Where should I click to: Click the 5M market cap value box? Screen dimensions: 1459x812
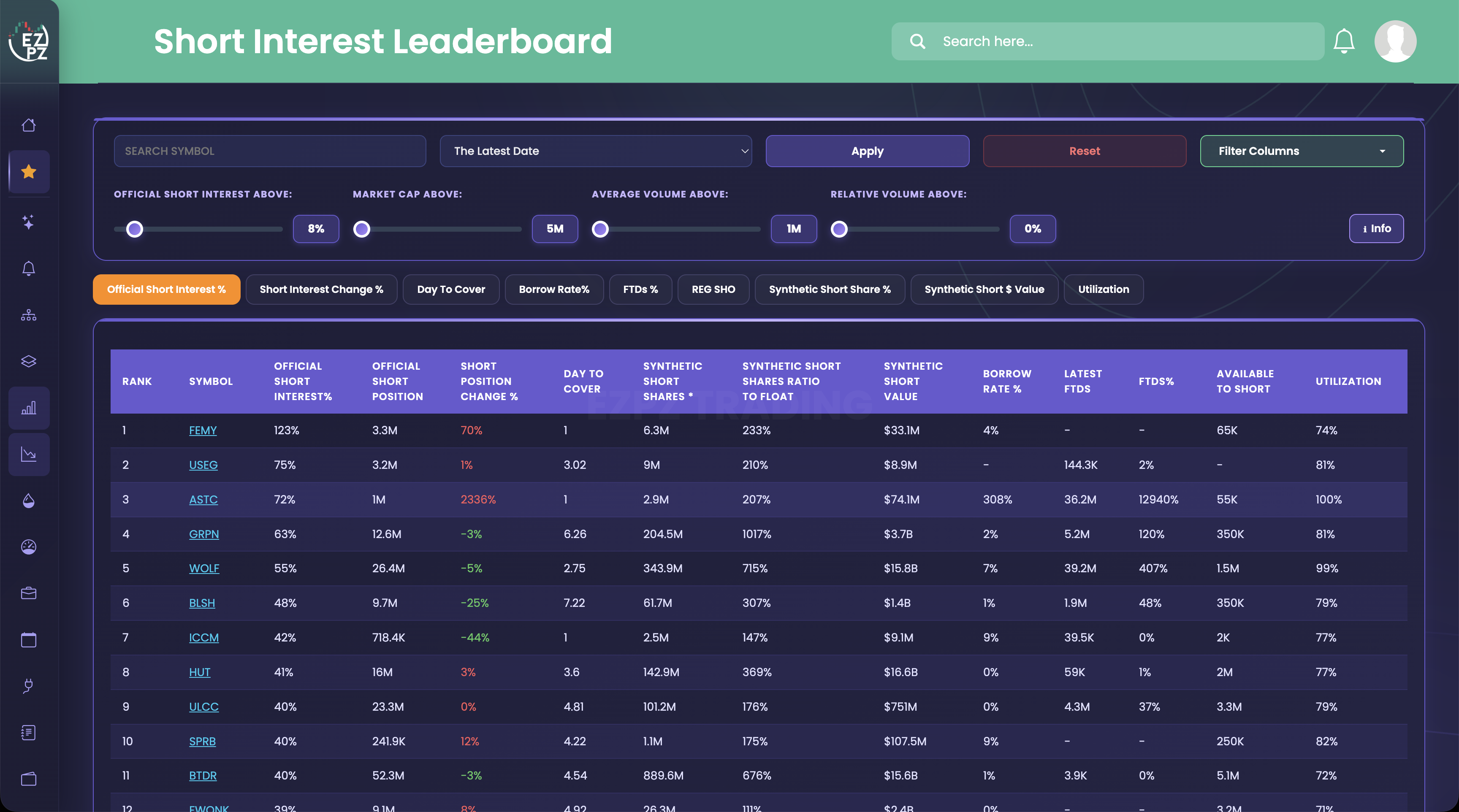555,229
